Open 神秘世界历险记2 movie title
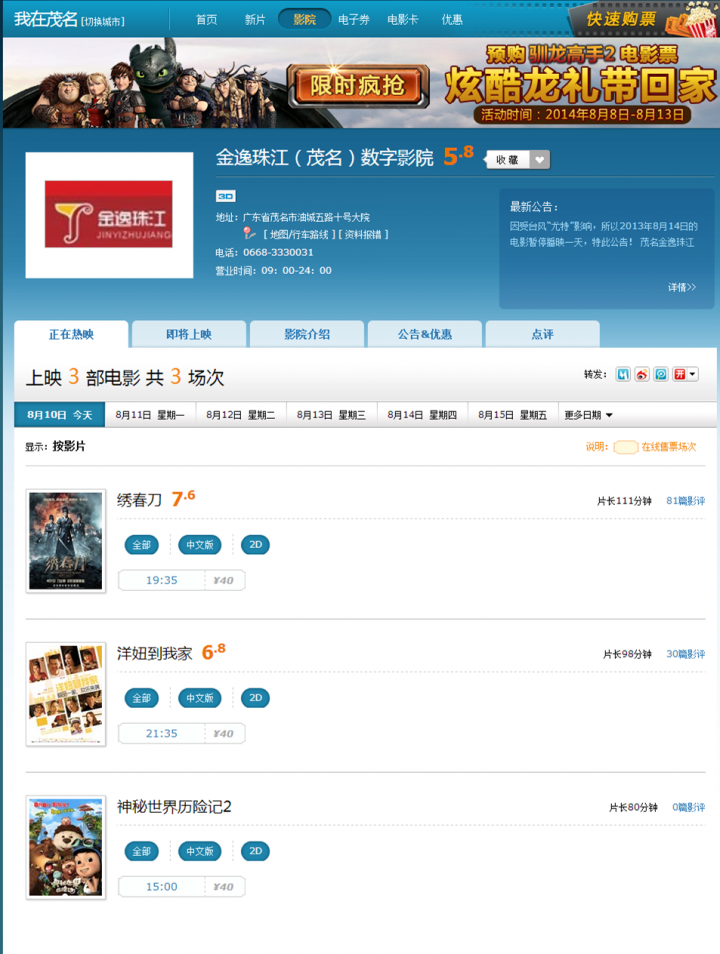Screen dimensions: 720x954 pyautogui.click(x=174, y=807)
